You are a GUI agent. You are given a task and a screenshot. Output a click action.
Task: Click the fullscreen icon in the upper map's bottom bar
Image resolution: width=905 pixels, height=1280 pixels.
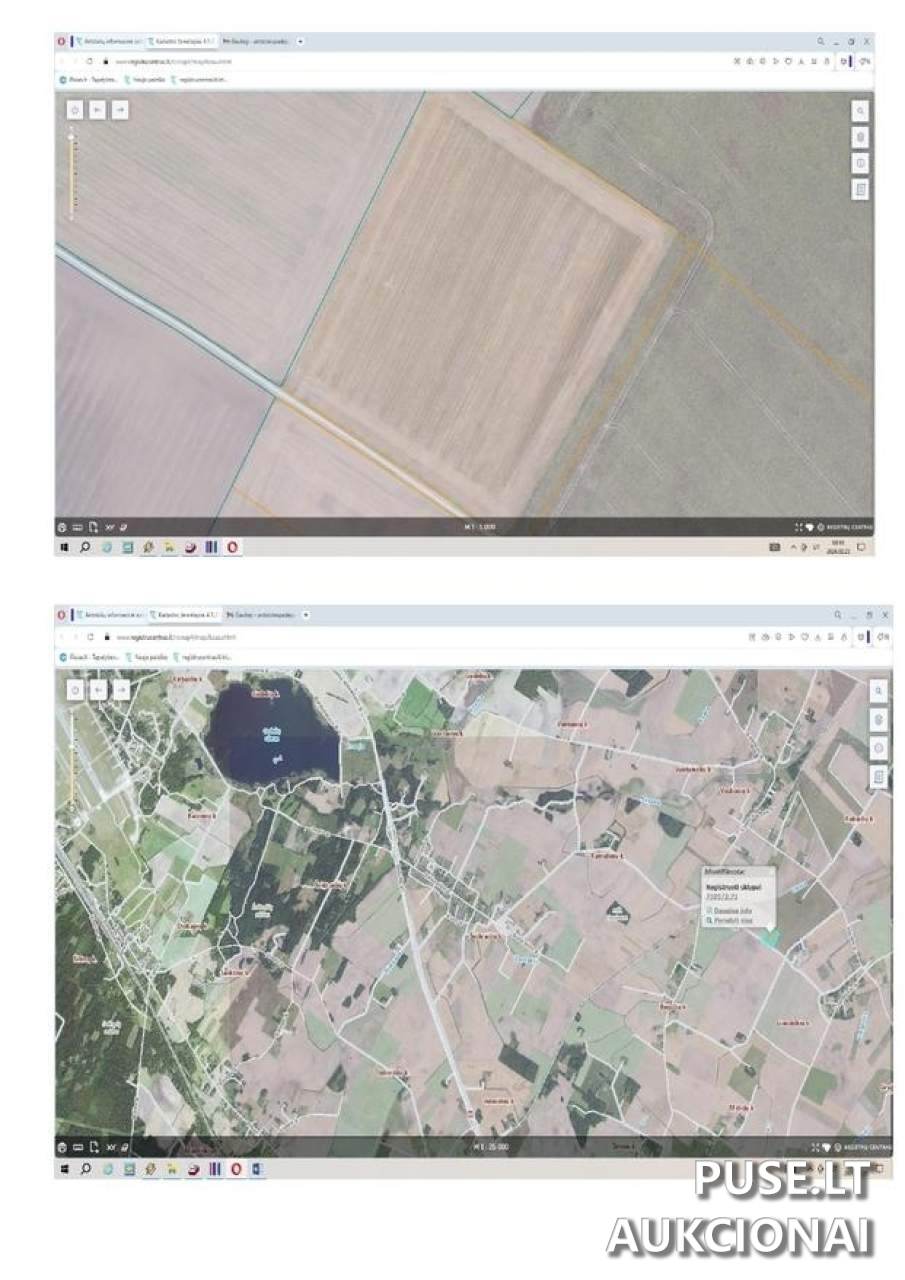point(798,527)
